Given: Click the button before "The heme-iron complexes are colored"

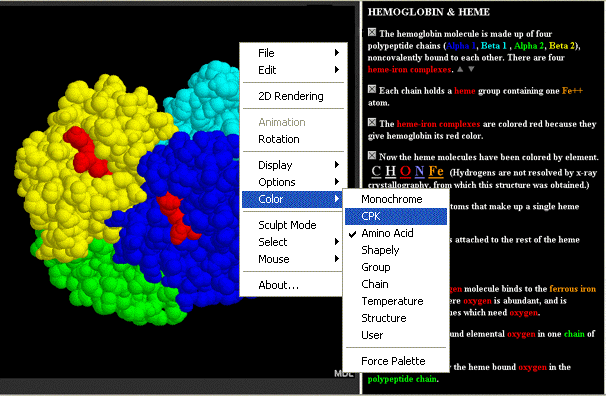Looking at the screenshot, I should pos(372,122).
